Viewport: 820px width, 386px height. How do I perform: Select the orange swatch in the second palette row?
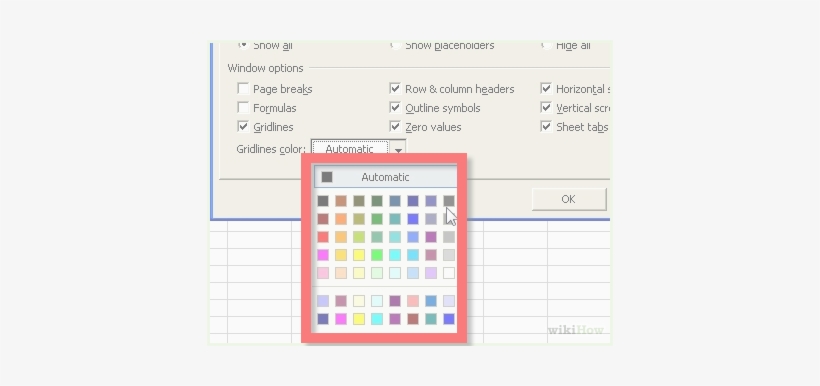coord(341,219)
